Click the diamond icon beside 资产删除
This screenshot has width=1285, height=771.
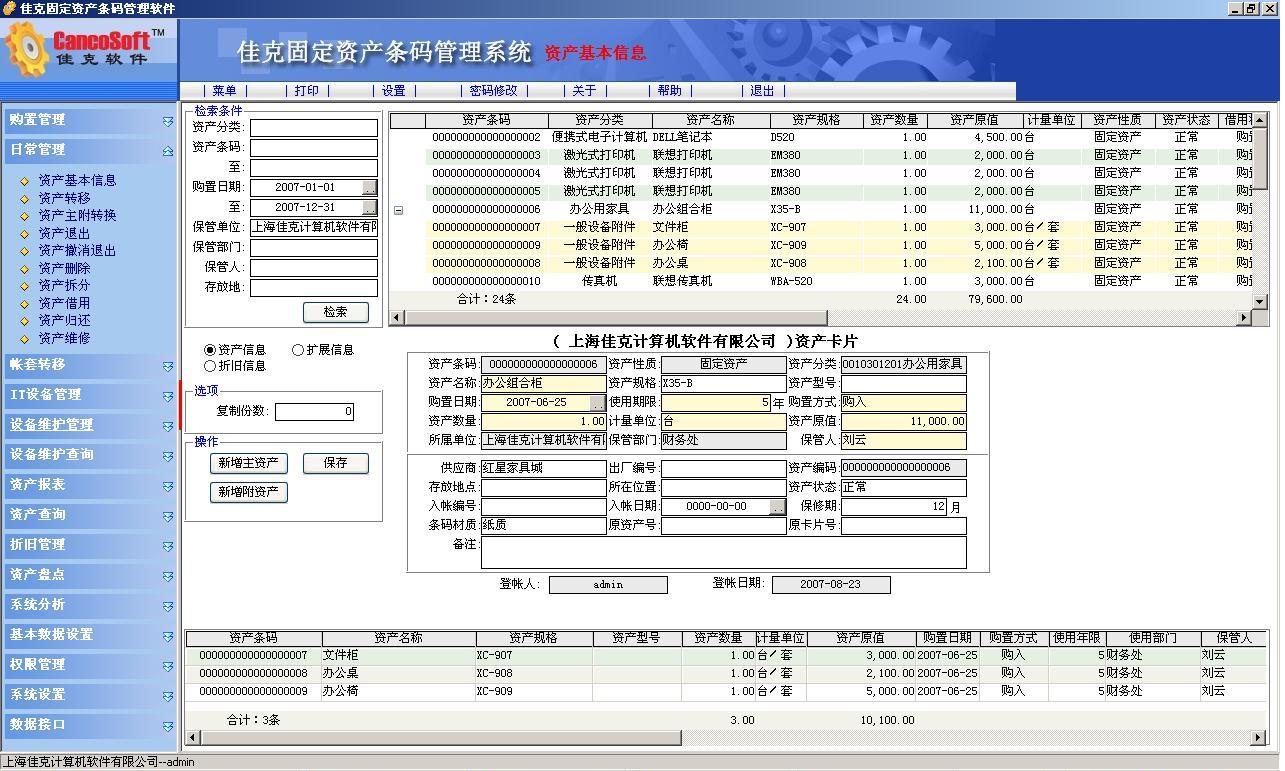pyautogui.click(x=25, y=269)
